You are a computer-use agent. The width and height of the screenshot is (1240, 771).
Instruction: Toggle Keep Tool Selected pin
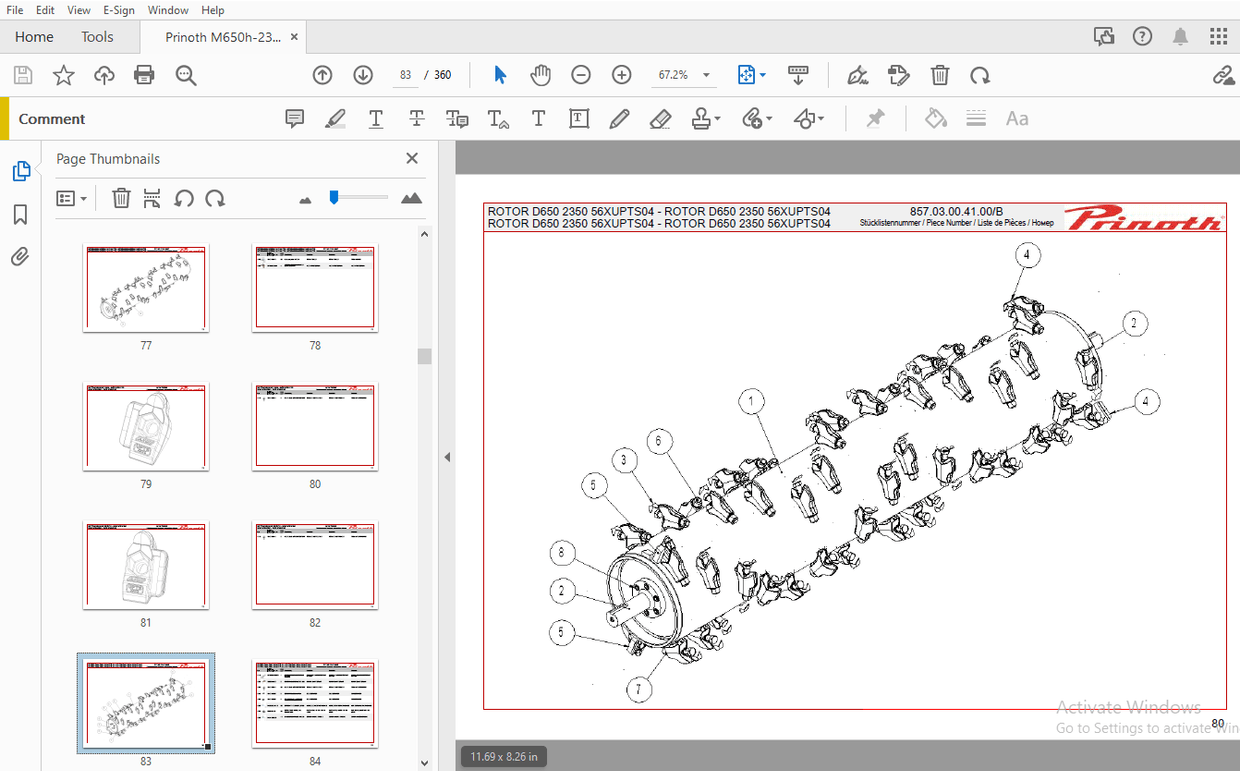click(x=875, y=118)
